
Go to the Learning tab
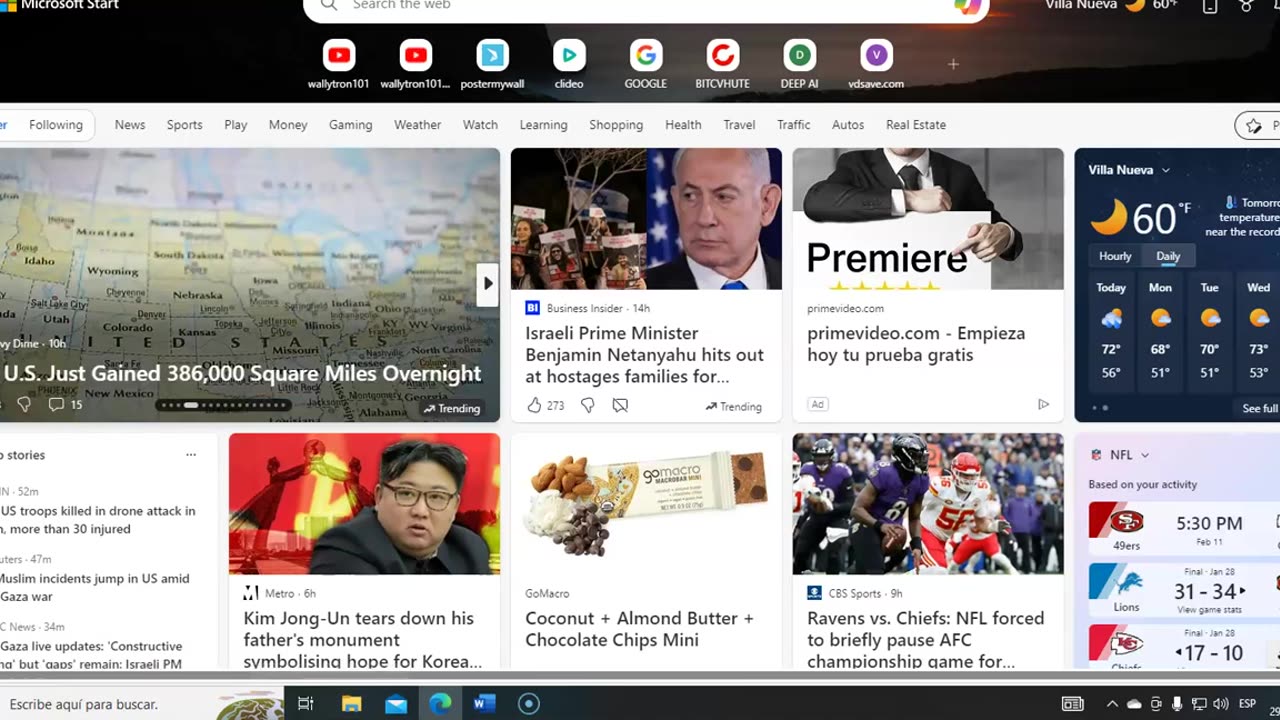[543, 125]
